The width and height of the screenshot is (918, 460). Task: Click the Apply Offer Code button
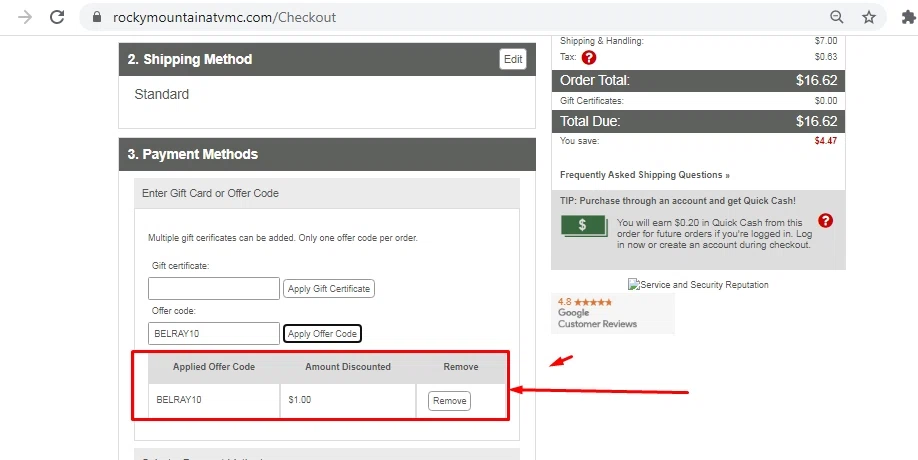pos(322,334)
